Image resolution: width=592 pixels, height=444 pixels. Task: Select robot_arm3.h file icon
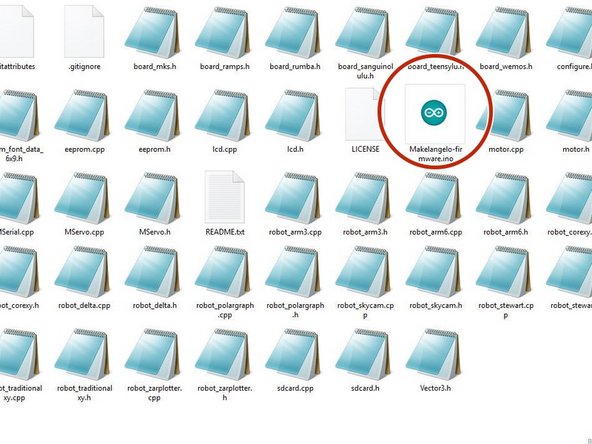pyautogui.click(x=364, y=199)
